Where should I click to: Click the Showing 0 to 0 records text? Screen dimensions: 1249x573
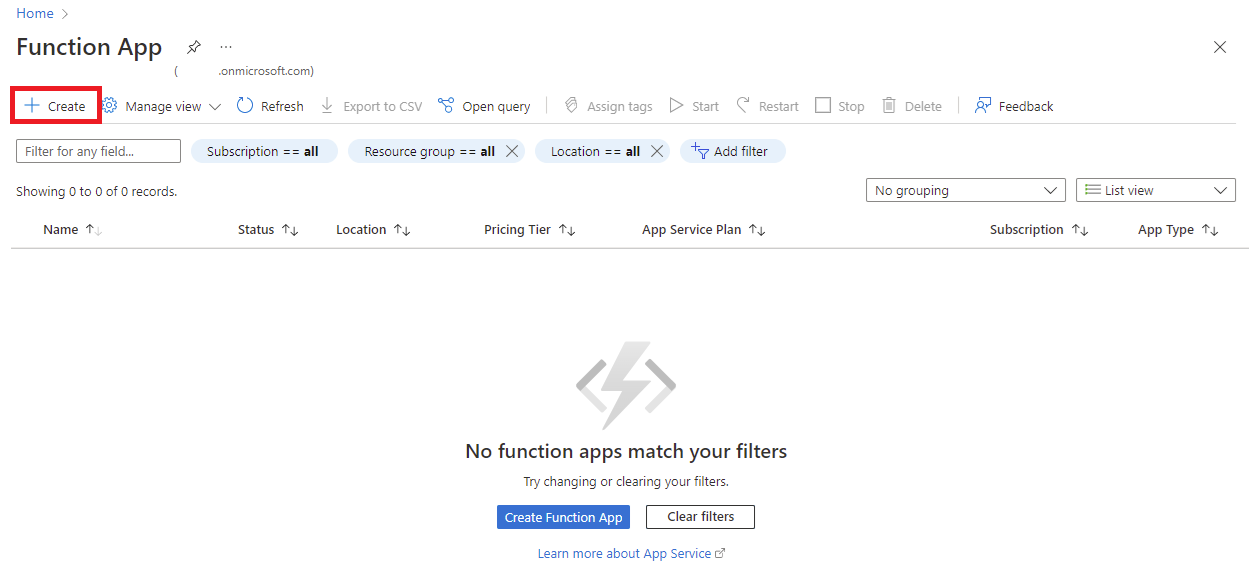point(96,191)
